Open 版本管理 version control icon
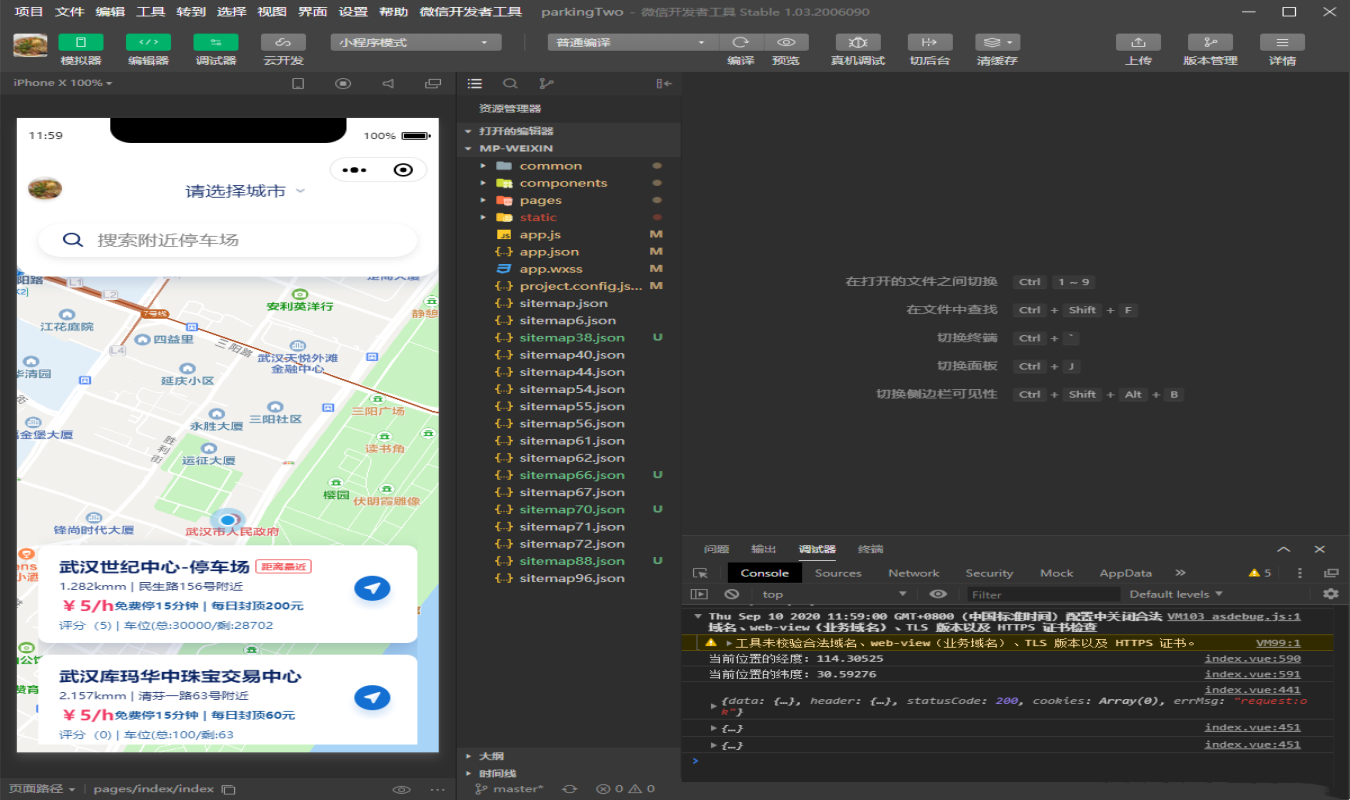The image size is (1350, 800). 1210,43
